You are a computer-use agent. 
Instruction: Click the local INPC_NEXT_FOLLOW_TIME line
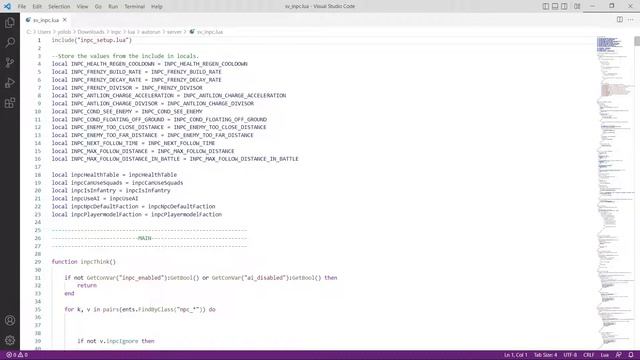133,143
